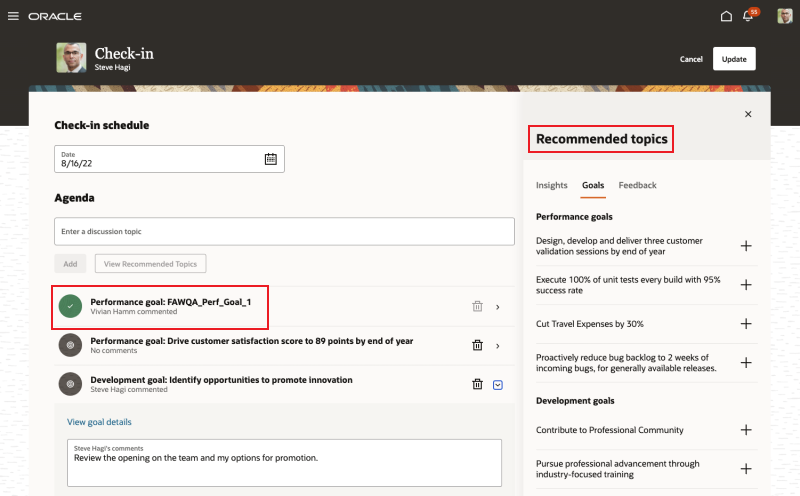
Task: Expand the customer satisfaction goal chevron
Action: [x=497, y=346]
